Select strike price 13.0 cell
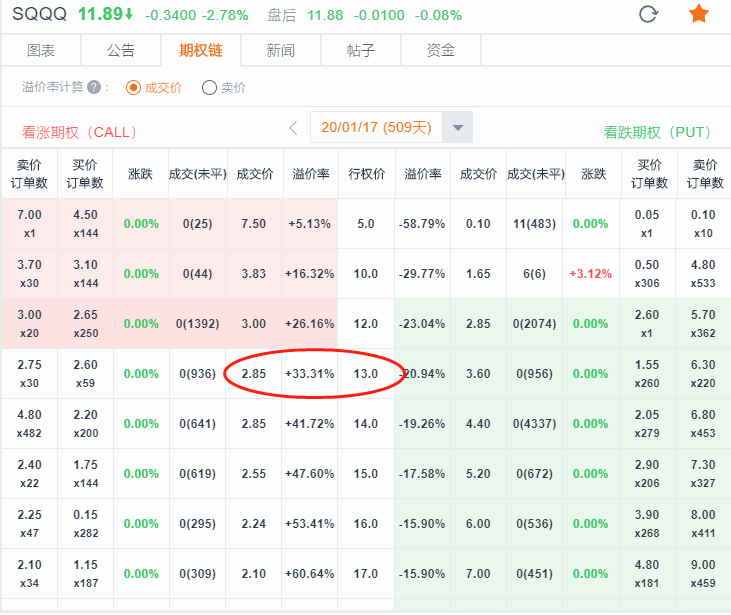 366,373
